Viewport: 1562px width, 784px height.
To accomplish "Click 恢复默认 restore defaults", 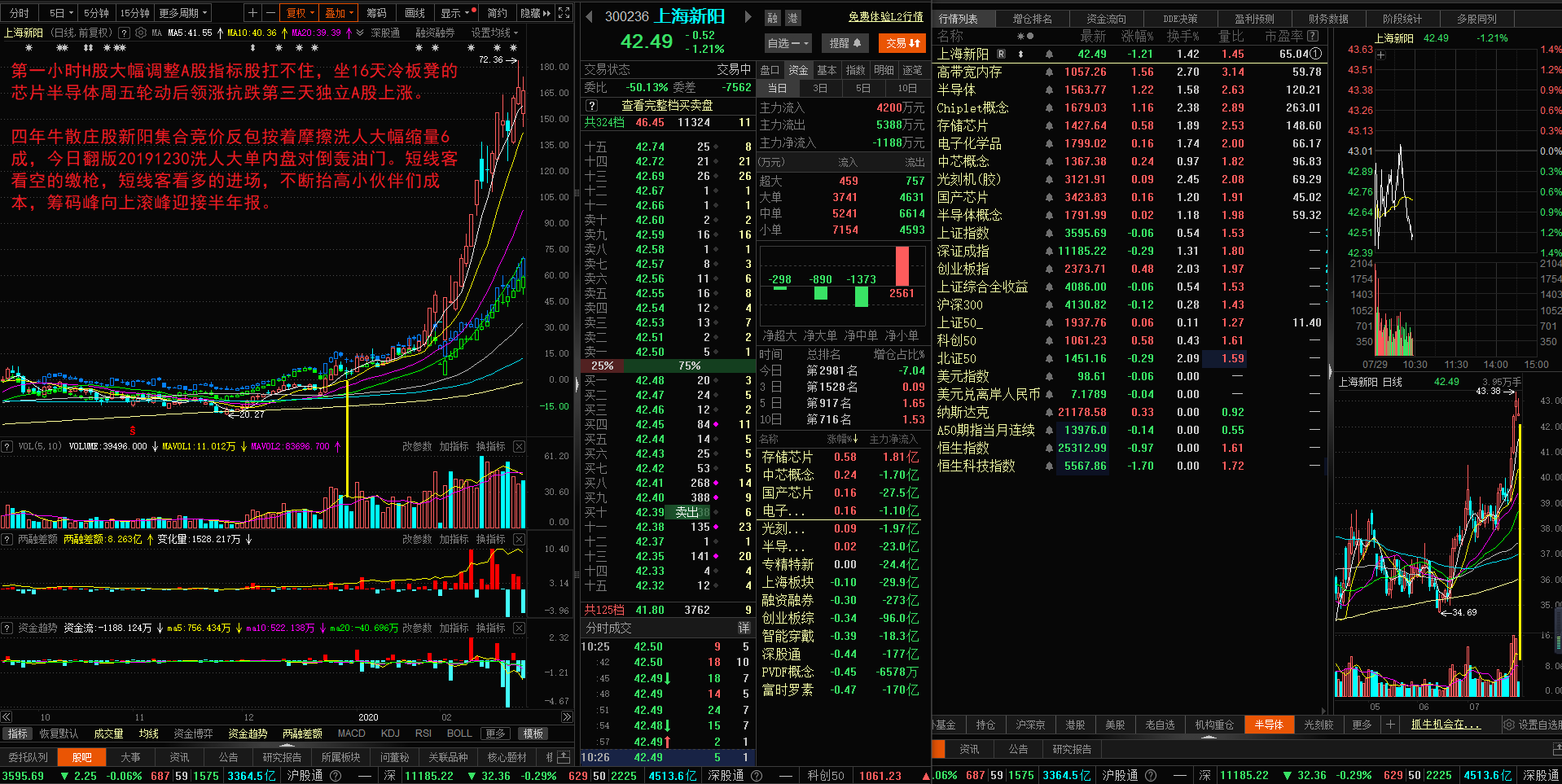I will [x=59, y=734].
